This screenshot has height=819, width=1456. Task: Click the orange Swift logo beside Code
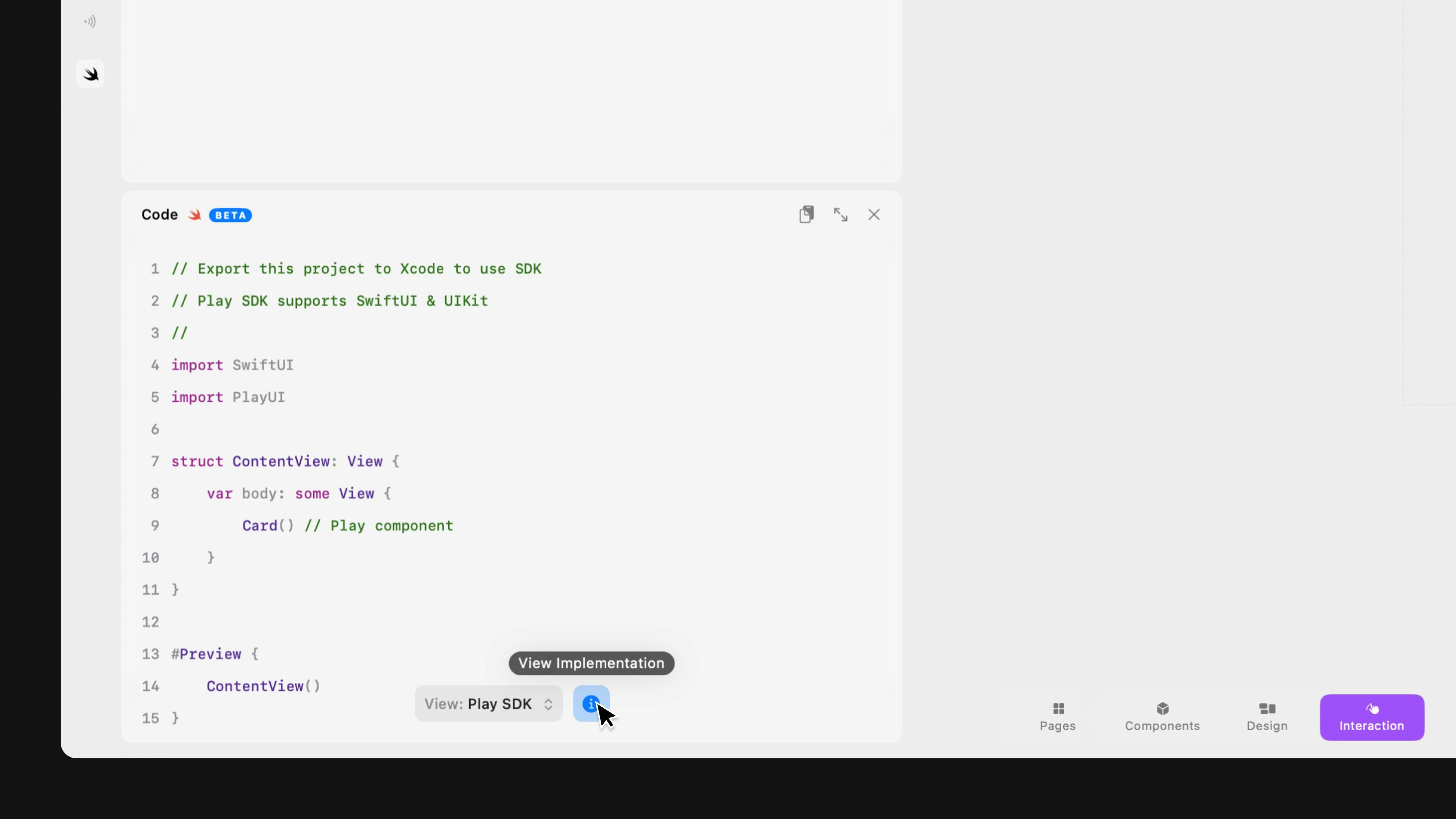(195, 215)
